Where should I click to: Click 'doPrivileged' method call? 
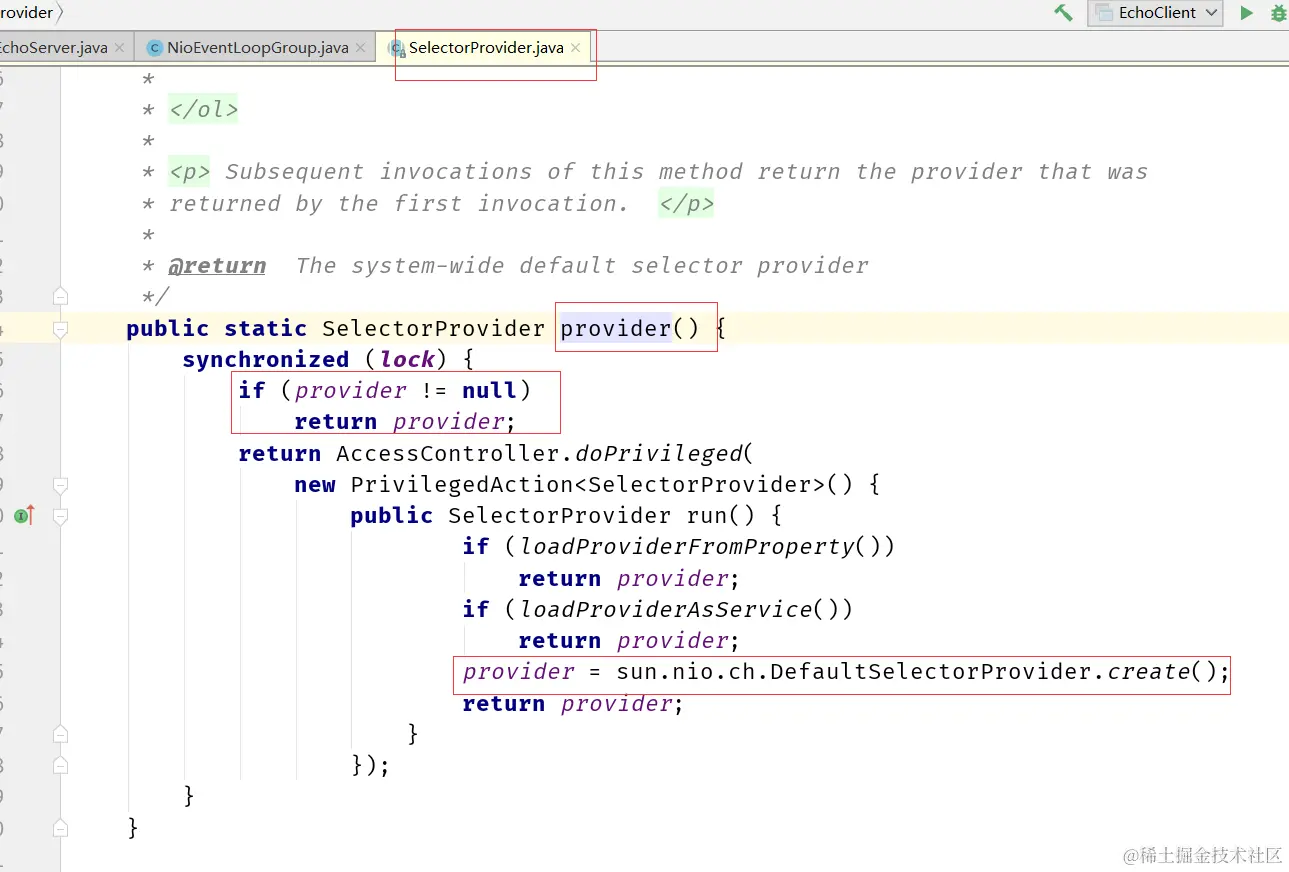[x=658, y=454]
